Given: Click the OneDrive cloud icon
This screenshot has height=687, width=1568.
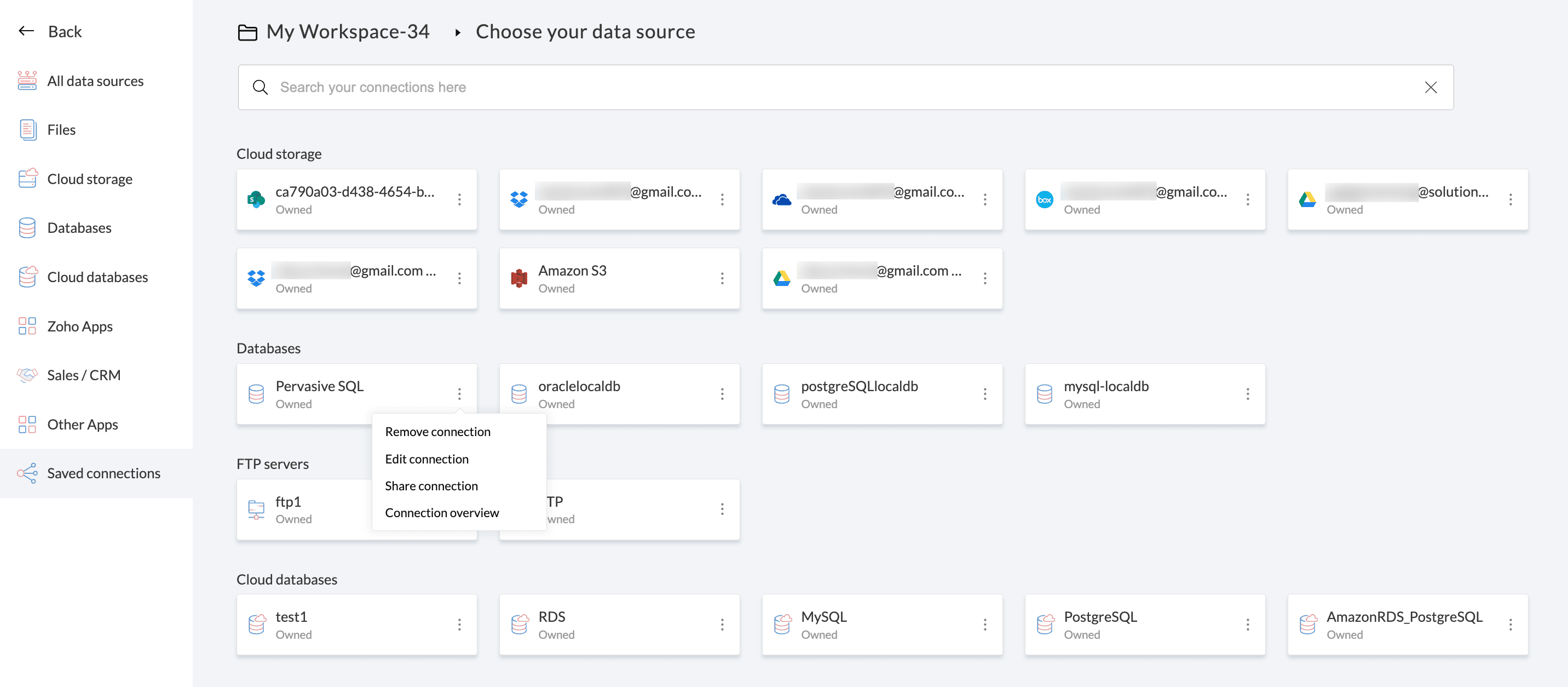Looking at the screenshot, I should tap(782, 200).
